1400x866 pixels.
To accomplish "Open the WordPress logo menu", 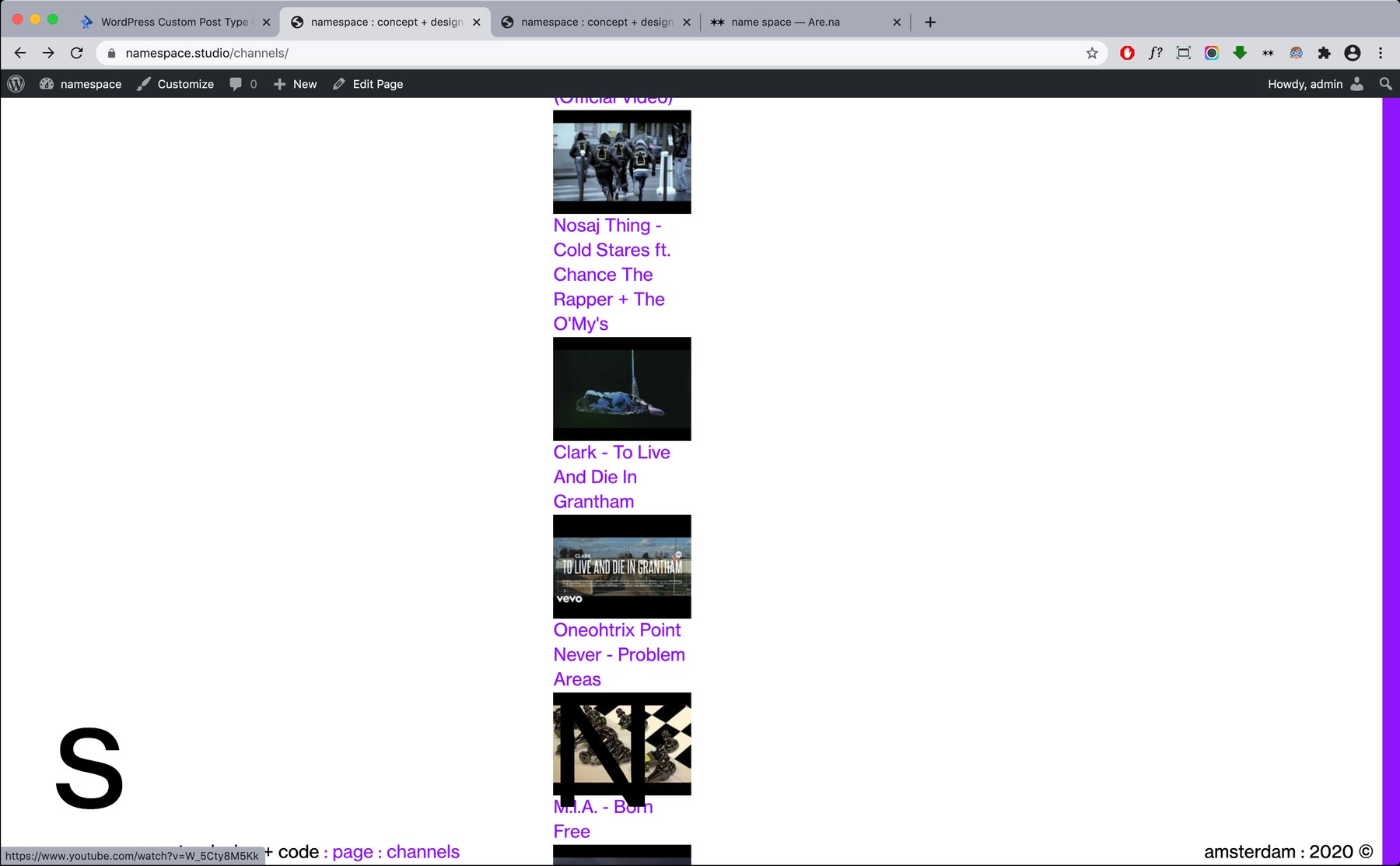I will point(16,84).
